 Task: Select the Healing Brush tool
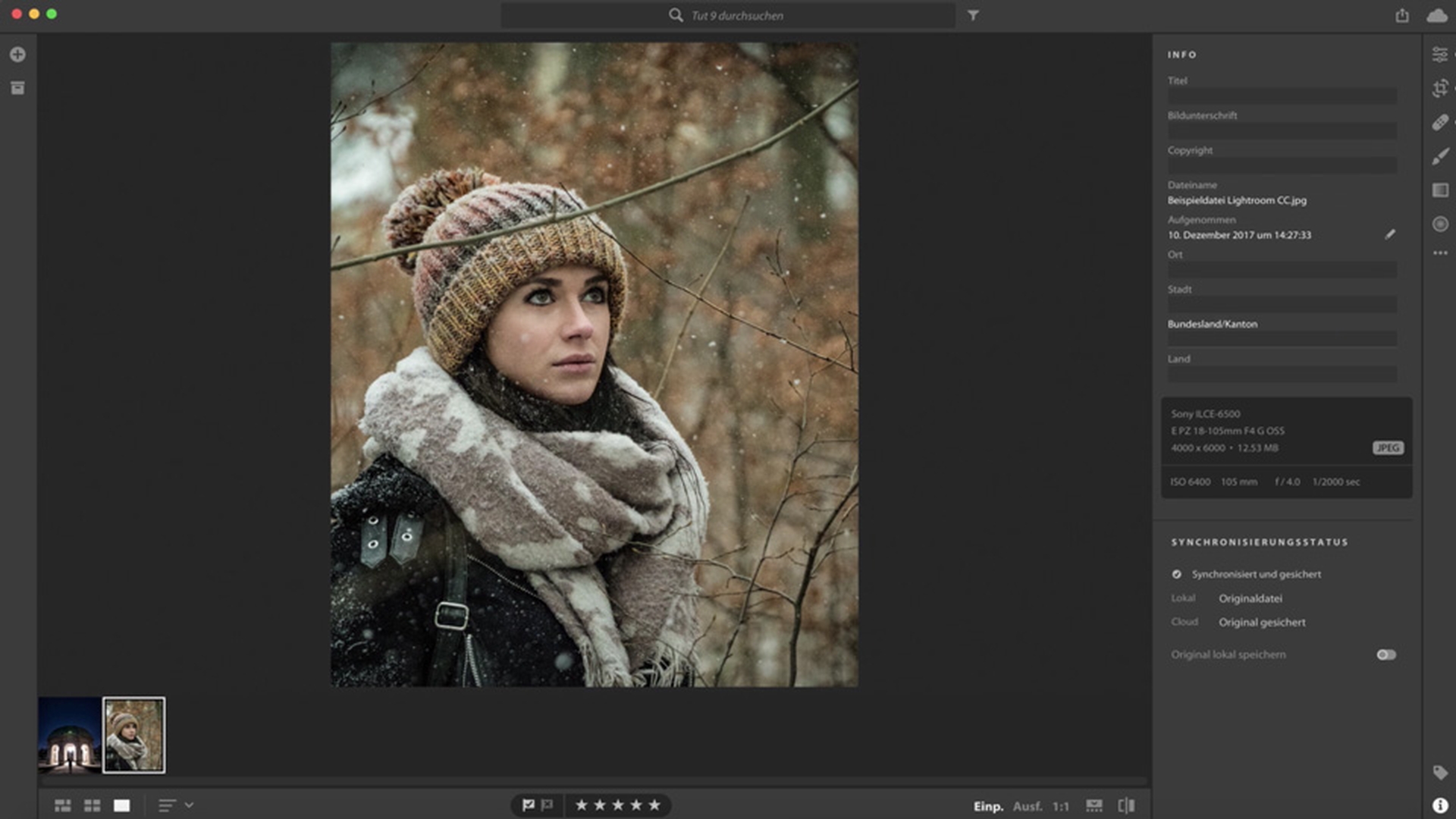click(1439, 123)
